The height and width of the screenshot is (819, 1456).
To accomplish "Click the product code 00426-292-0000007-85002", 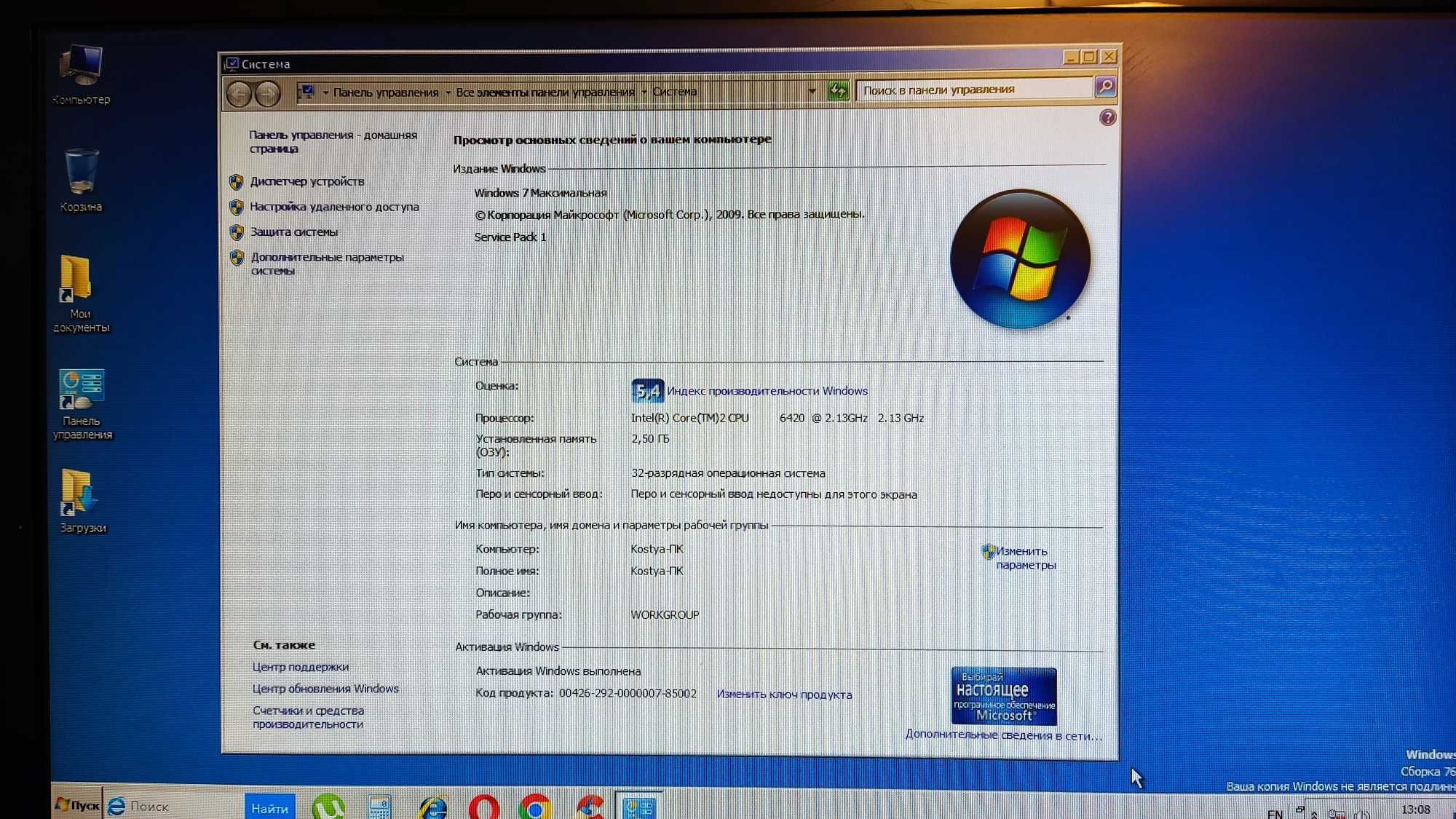I will click(628, 694).
